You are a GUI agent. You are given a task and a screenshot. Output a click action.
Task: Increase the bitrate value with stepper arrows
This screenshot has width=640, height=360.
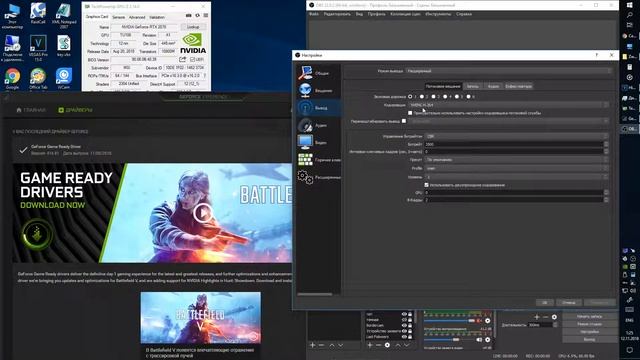pyautogui.click(x=606, y=144)
